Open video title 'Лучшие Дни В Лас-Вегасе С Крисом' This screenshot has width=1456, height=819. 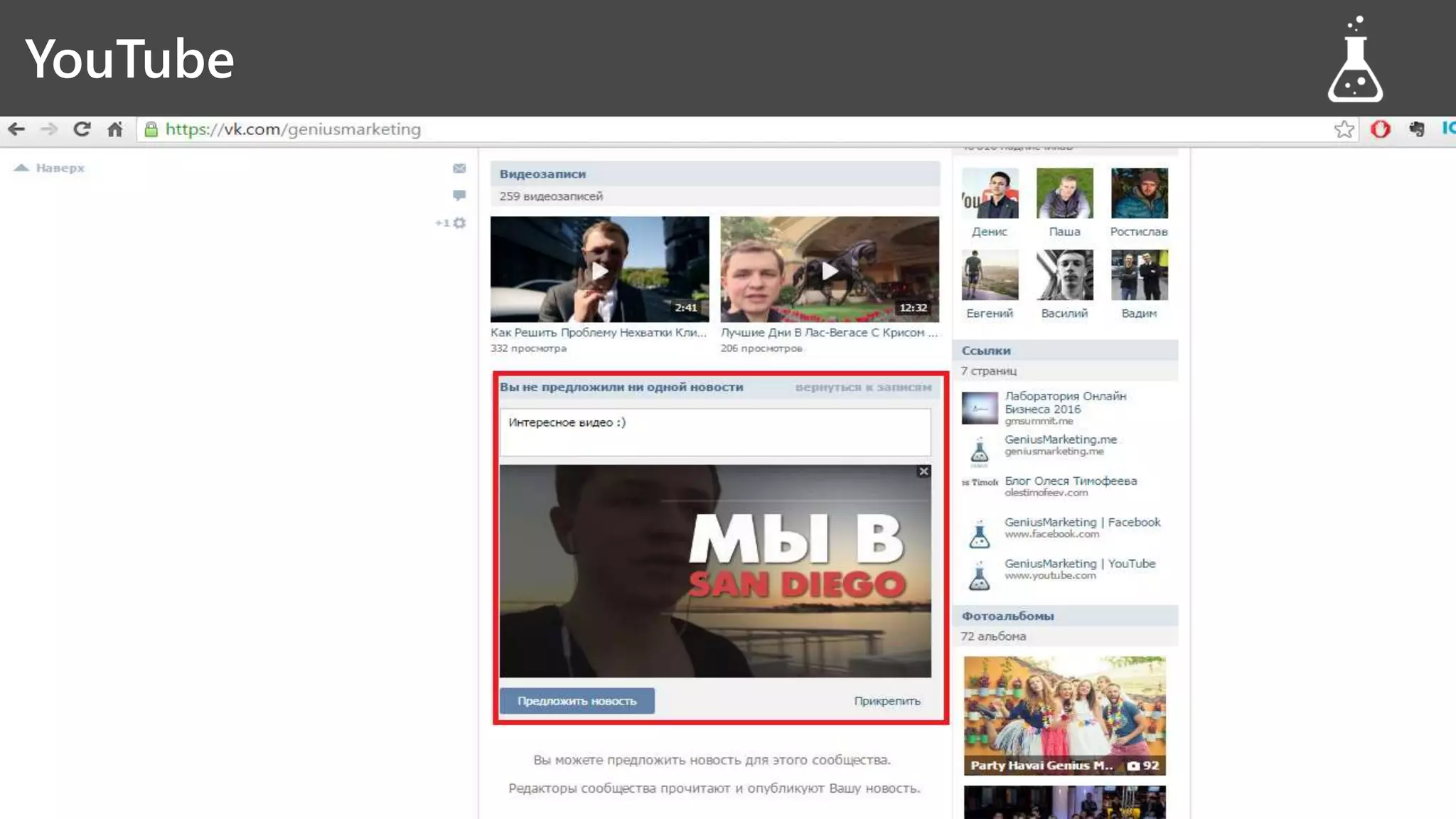point(829,333)
